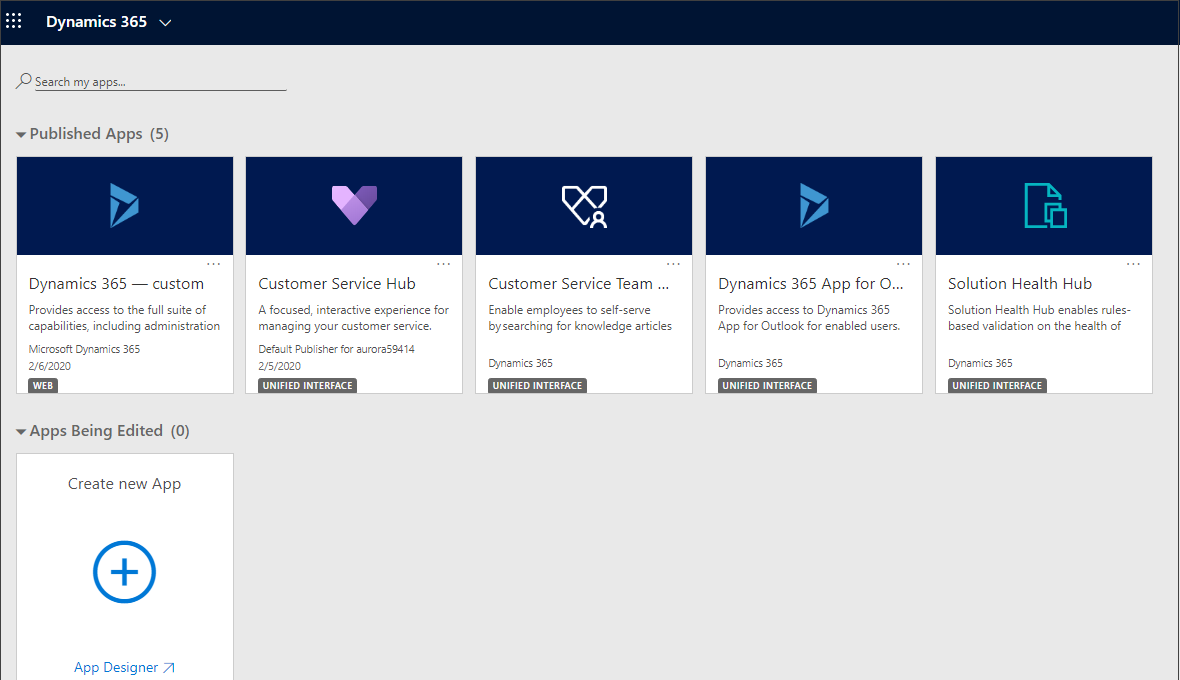The width and height of the screenshot is (1180, 680).
Task: Click the search magnifier icon
Action: point(22,79)
